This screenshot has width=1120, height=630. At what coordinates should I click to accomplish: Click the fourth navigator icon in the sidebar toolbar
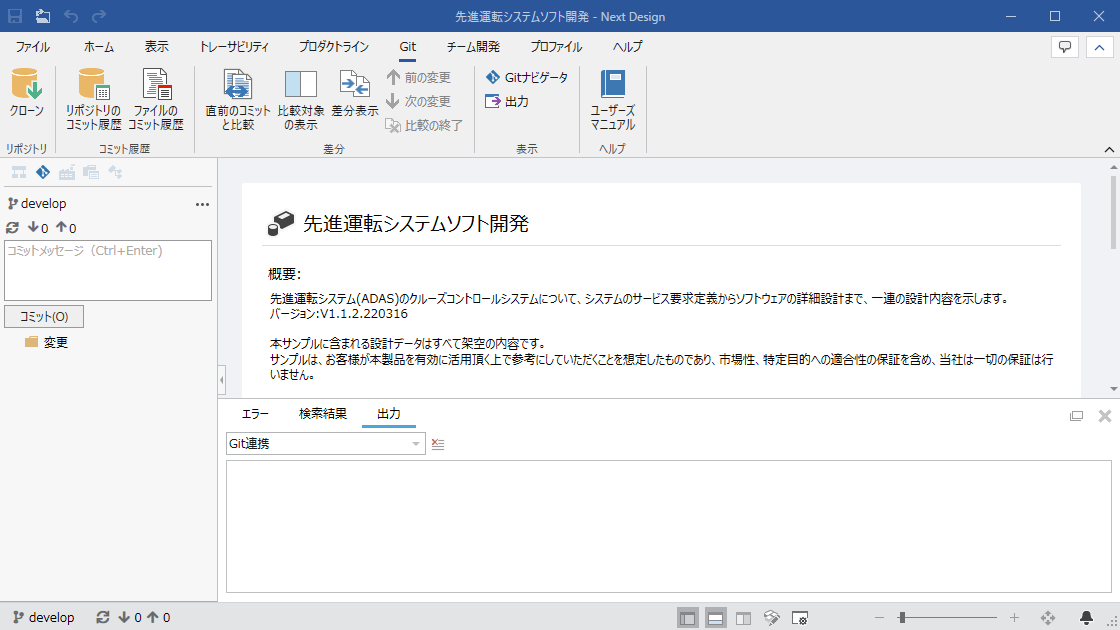coord(91,172)
